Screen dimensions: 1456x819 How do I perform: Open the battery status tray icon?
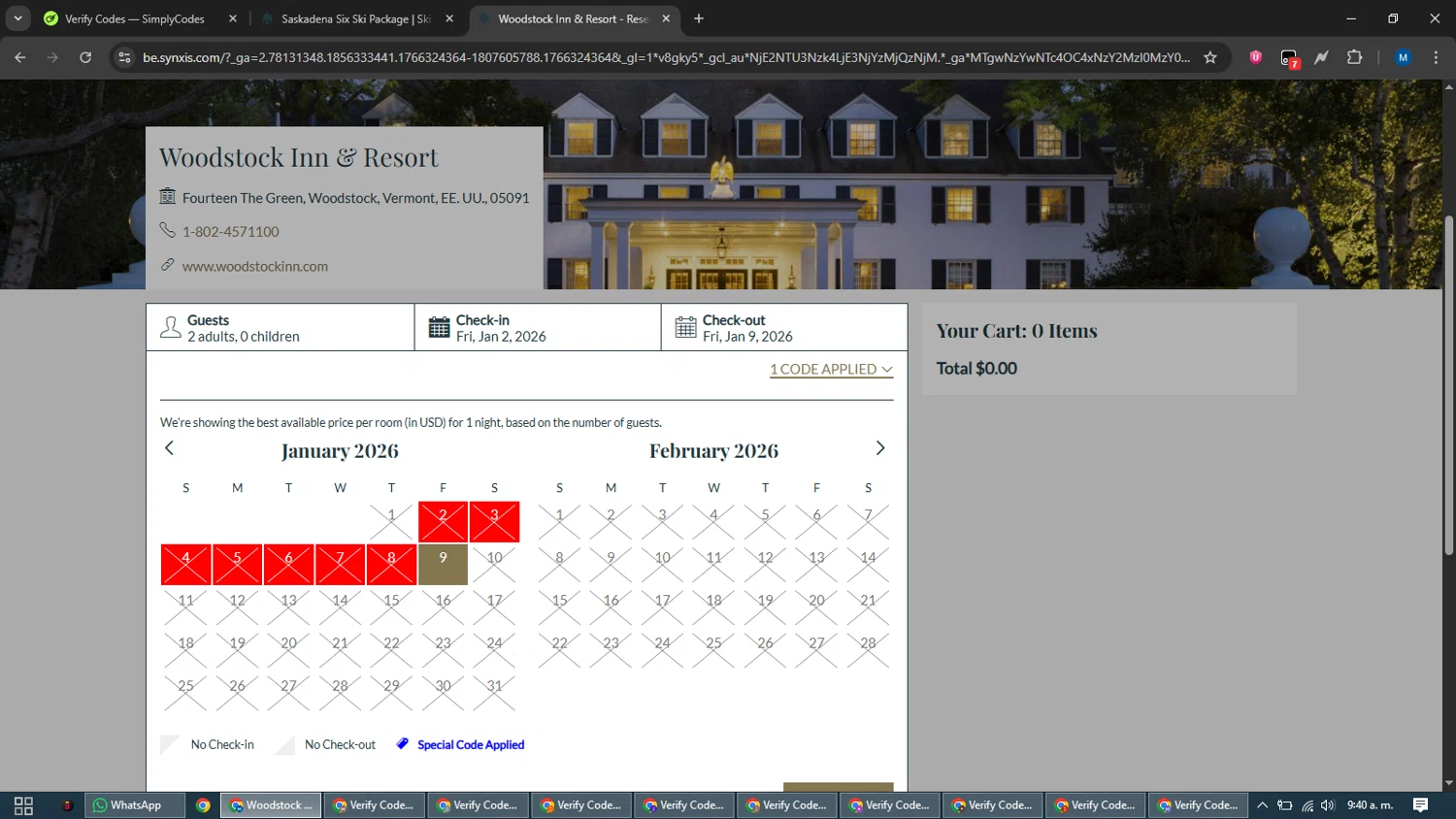point(1285,805)
